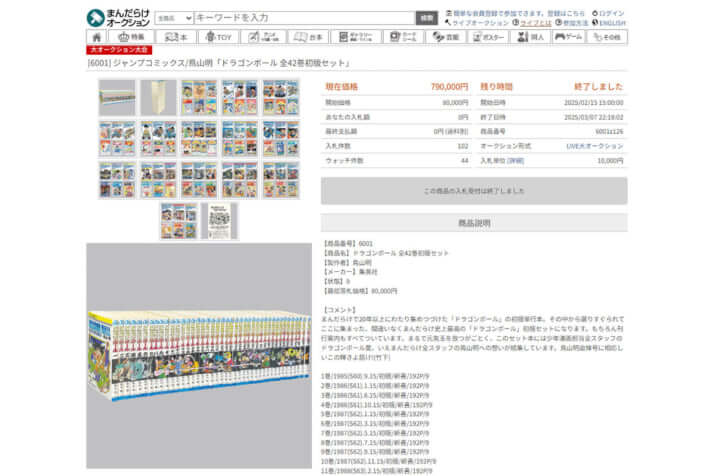Open the orange ライブとは link
Viewport: 714px width, 476px height.
click(x=536, y=23)
